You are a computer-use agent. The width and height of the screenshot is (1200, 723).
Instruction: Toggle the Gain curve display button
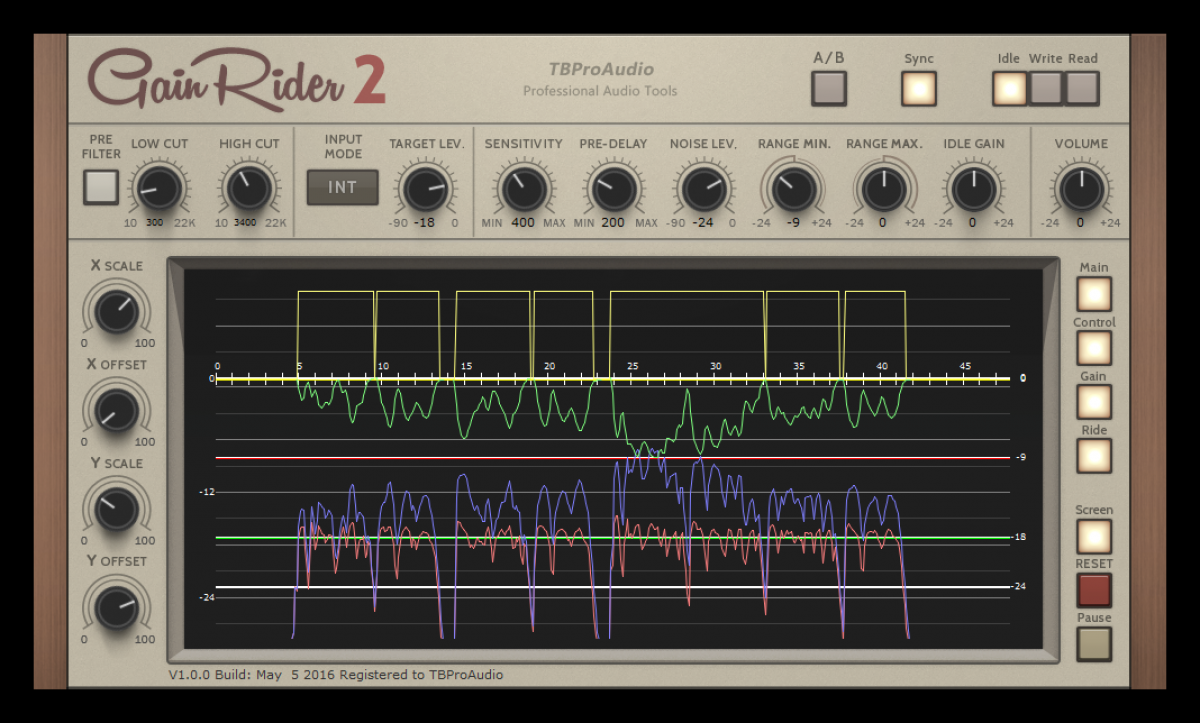pos(1093,402)
